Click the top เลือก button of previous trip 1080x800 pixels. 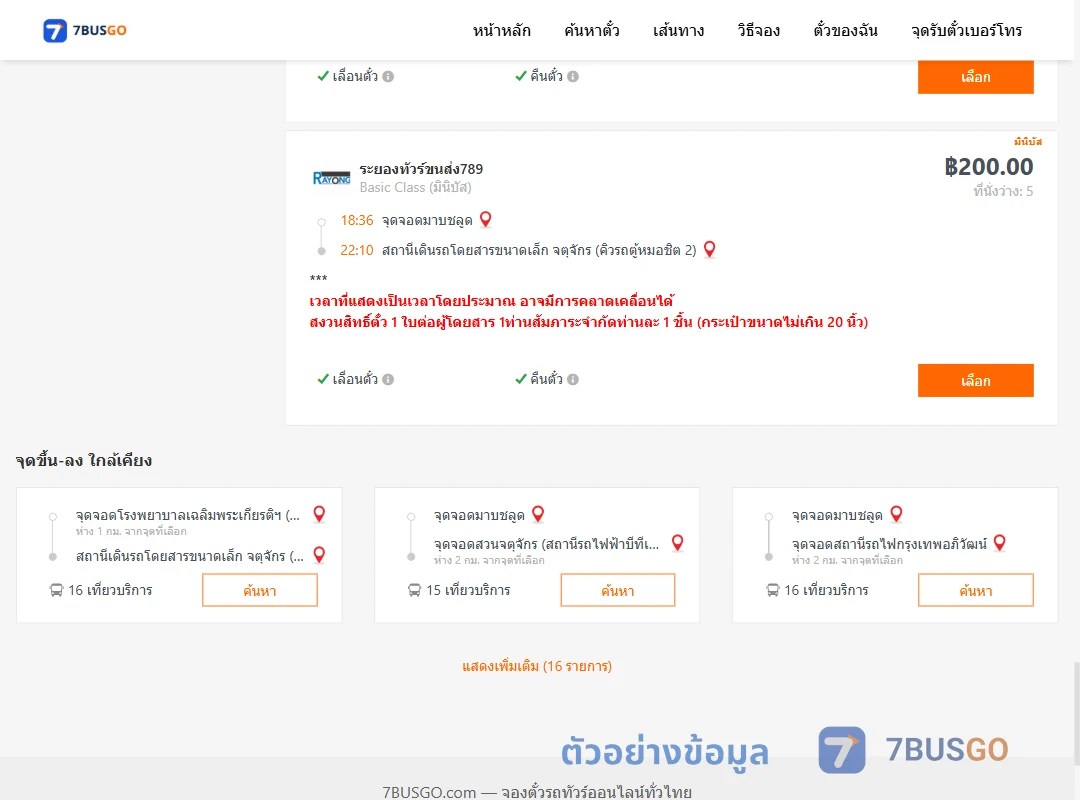coord(975,76)
